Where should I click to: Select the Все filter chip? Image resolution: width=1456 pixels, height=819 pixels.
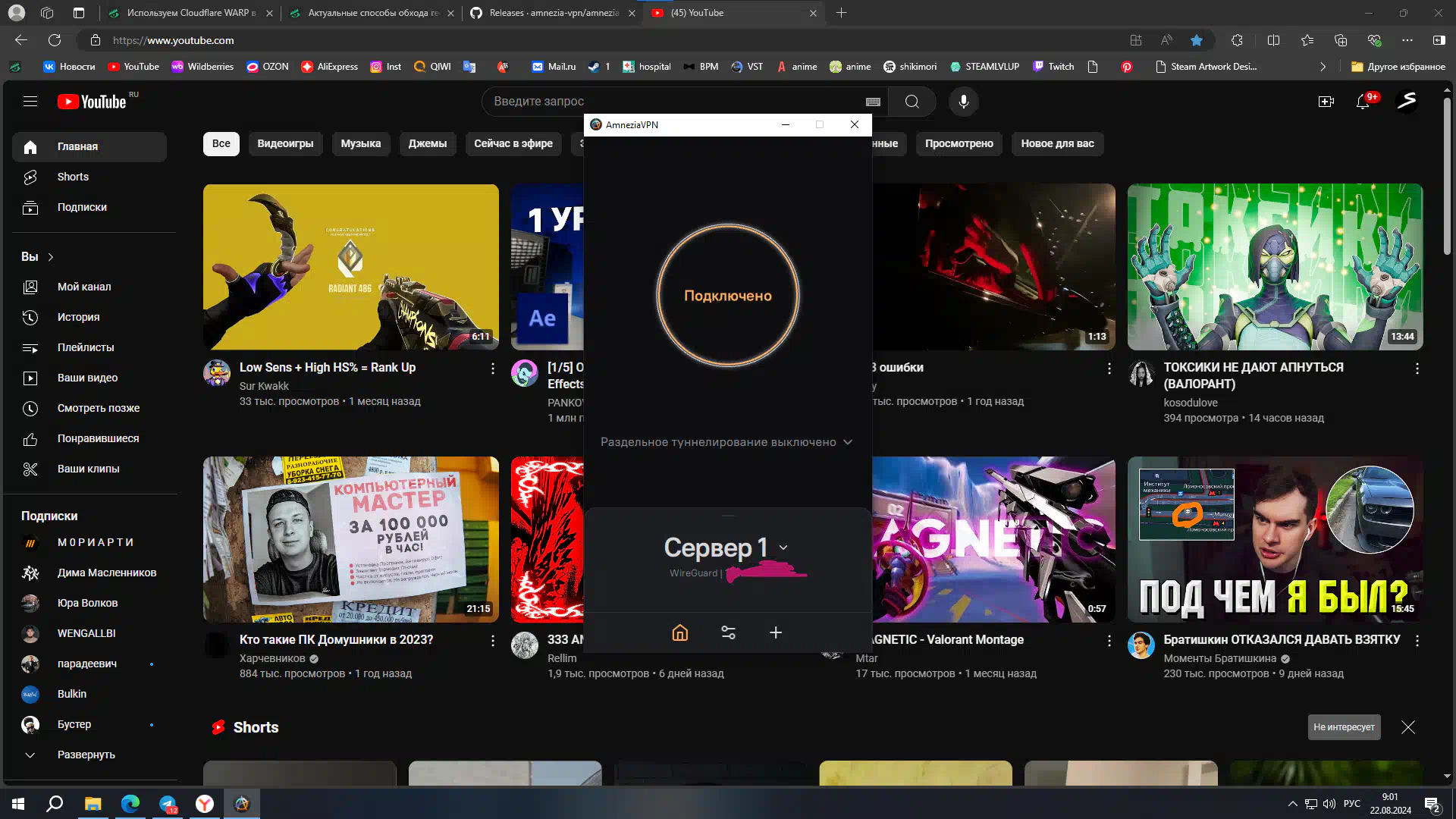(221, 143)
